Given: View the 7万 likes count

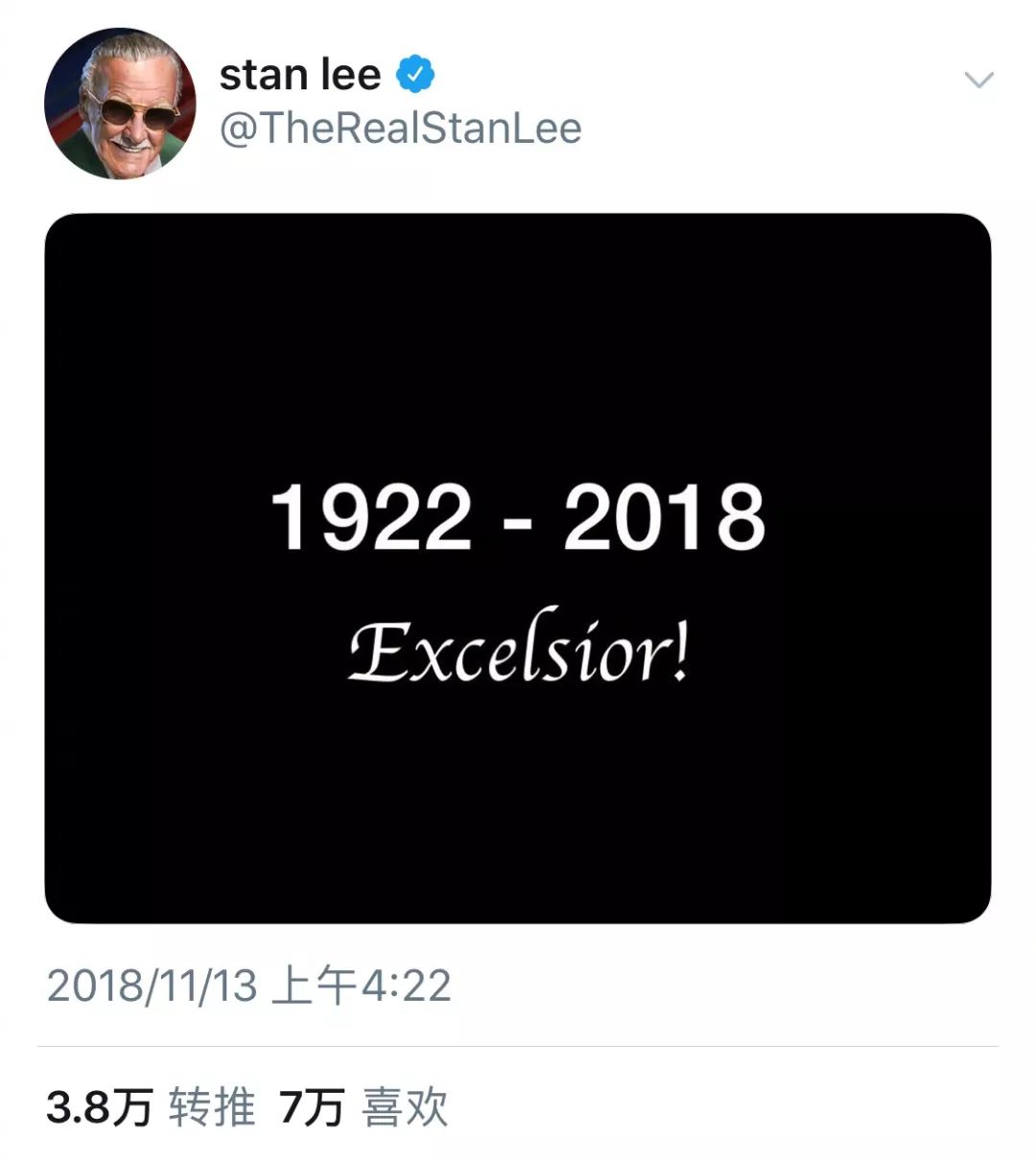Looking at the screenshot, I should 311,1108.
